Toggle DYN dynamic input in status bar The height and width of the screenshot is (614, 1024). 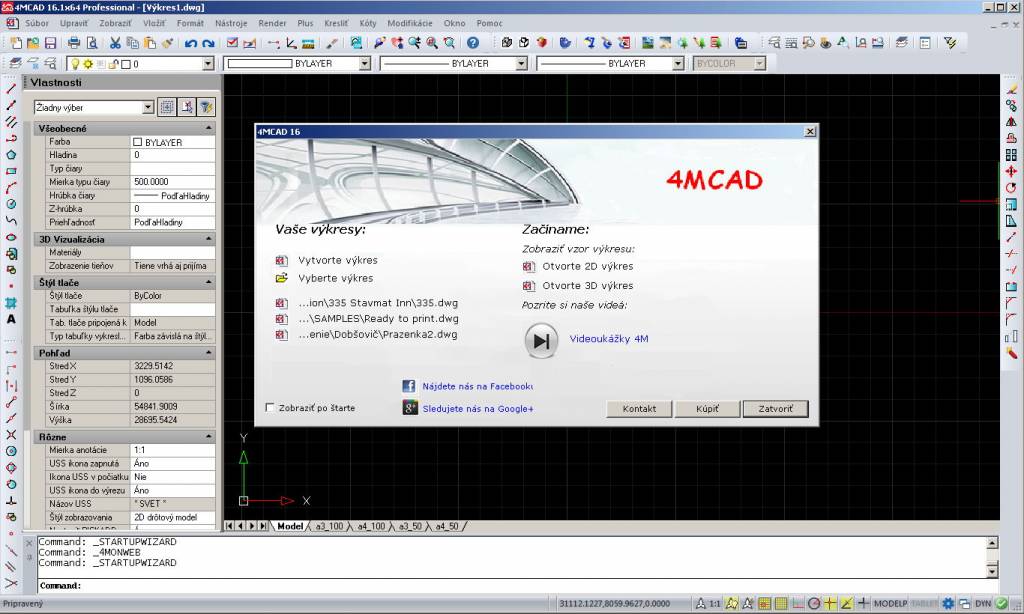[983, 604]
